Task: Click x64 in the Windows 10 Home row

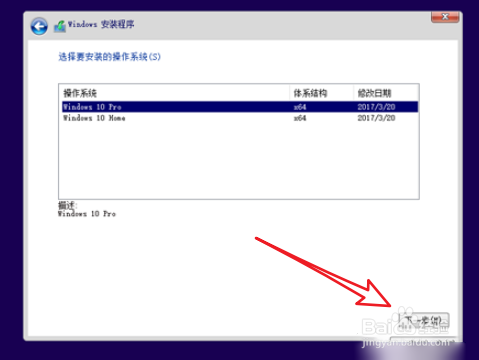Action: tap(300, 118)
